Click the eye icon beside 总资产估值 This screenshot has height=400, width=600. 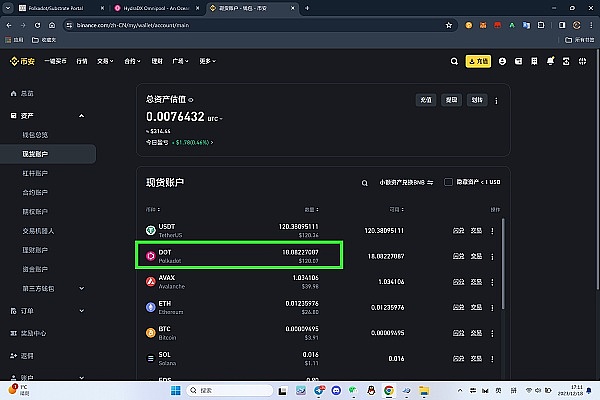tap(191, 99)
